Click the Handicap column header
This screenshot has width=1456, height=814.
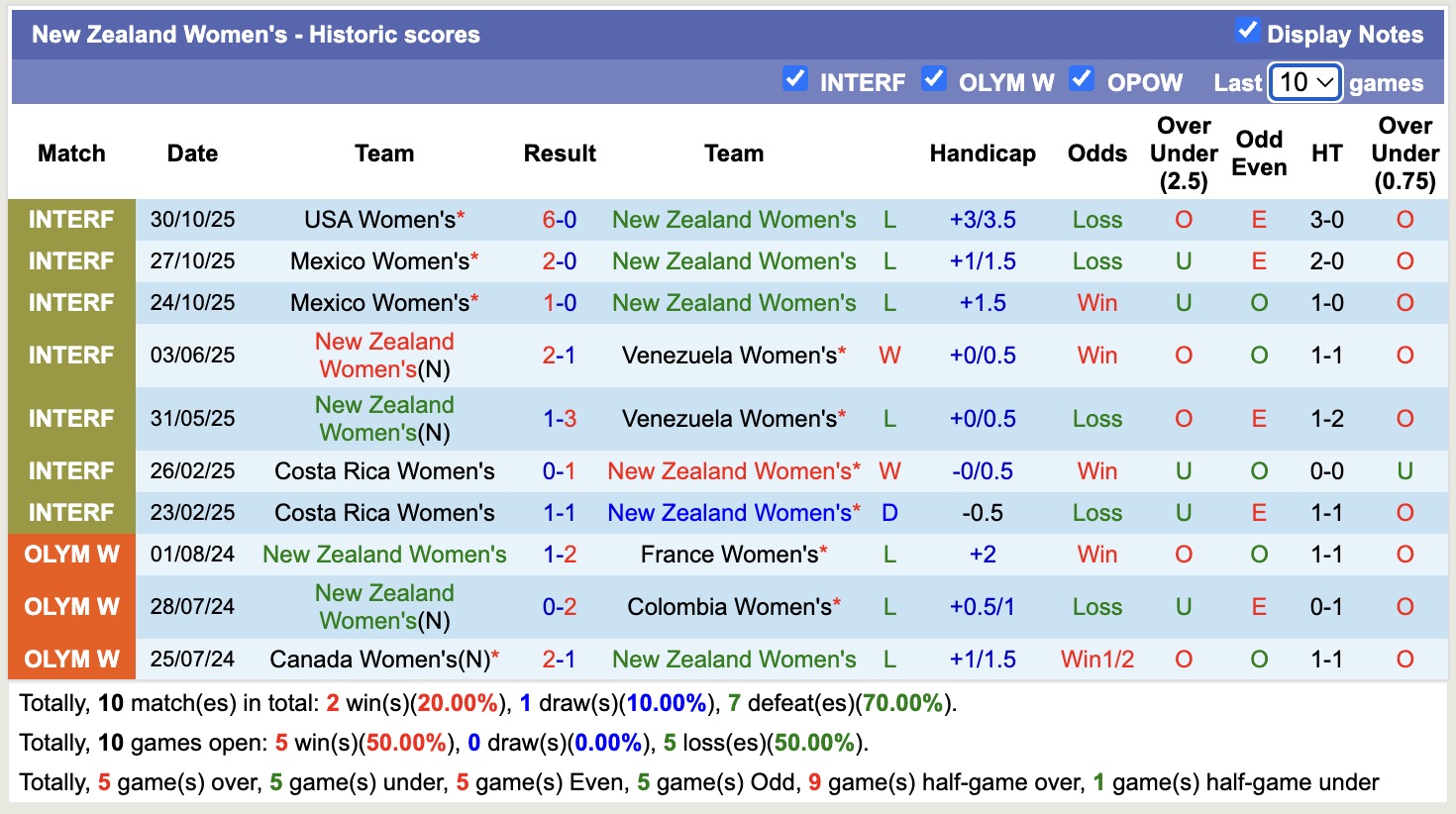pos(983,153)
